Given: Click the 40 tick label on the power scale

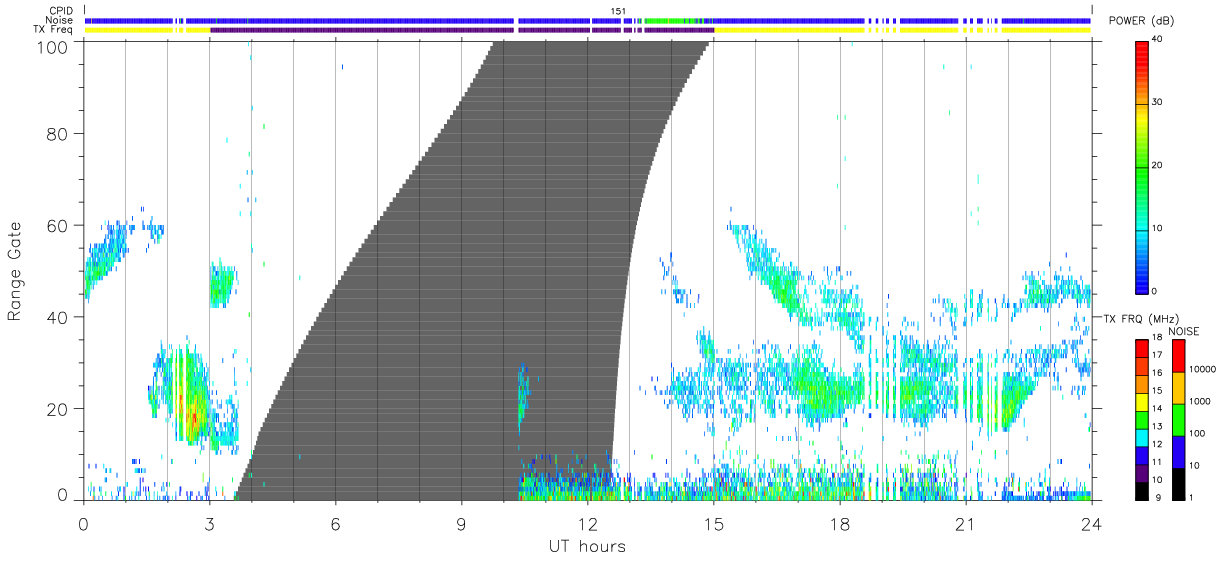Looking at the screenshot, I should pyautogui.click(x=1157, y=39).
